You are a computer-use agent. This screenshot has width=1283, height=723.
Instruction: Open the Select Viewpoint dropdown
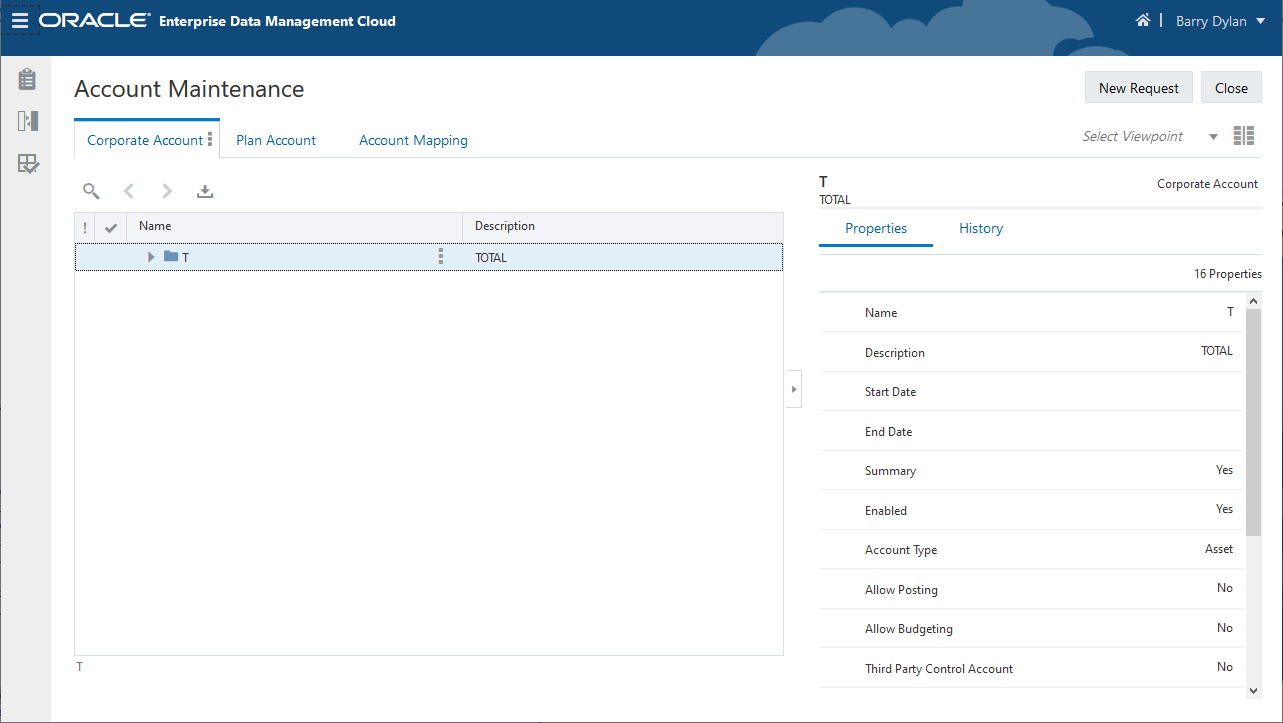coord(1213,137)
